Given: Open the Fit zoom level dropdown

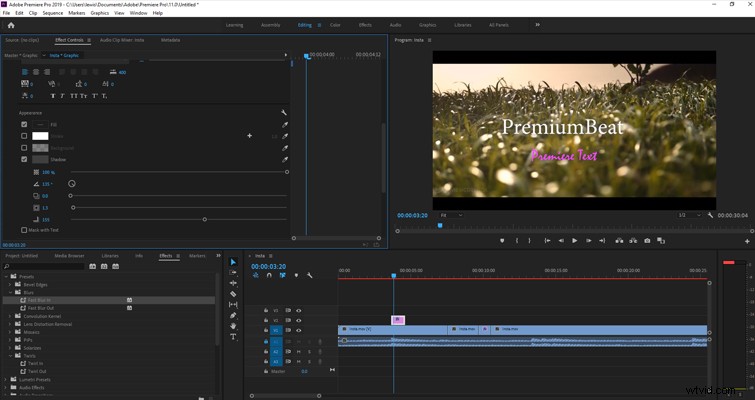Looking at the screenshot, I should coord(451,215).
